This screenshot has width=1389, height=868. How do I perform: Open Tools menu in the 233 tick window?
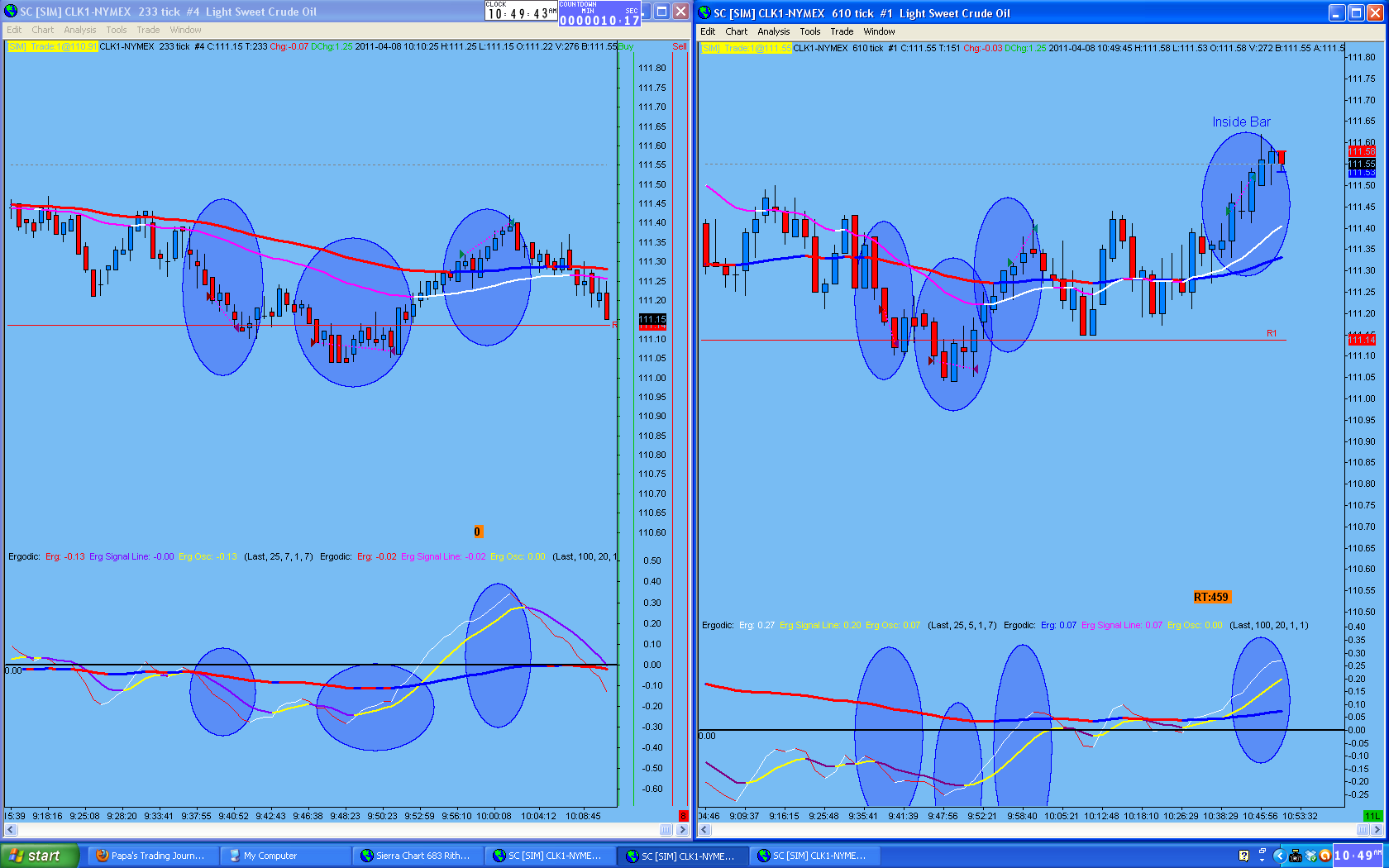tap(117, 30)
